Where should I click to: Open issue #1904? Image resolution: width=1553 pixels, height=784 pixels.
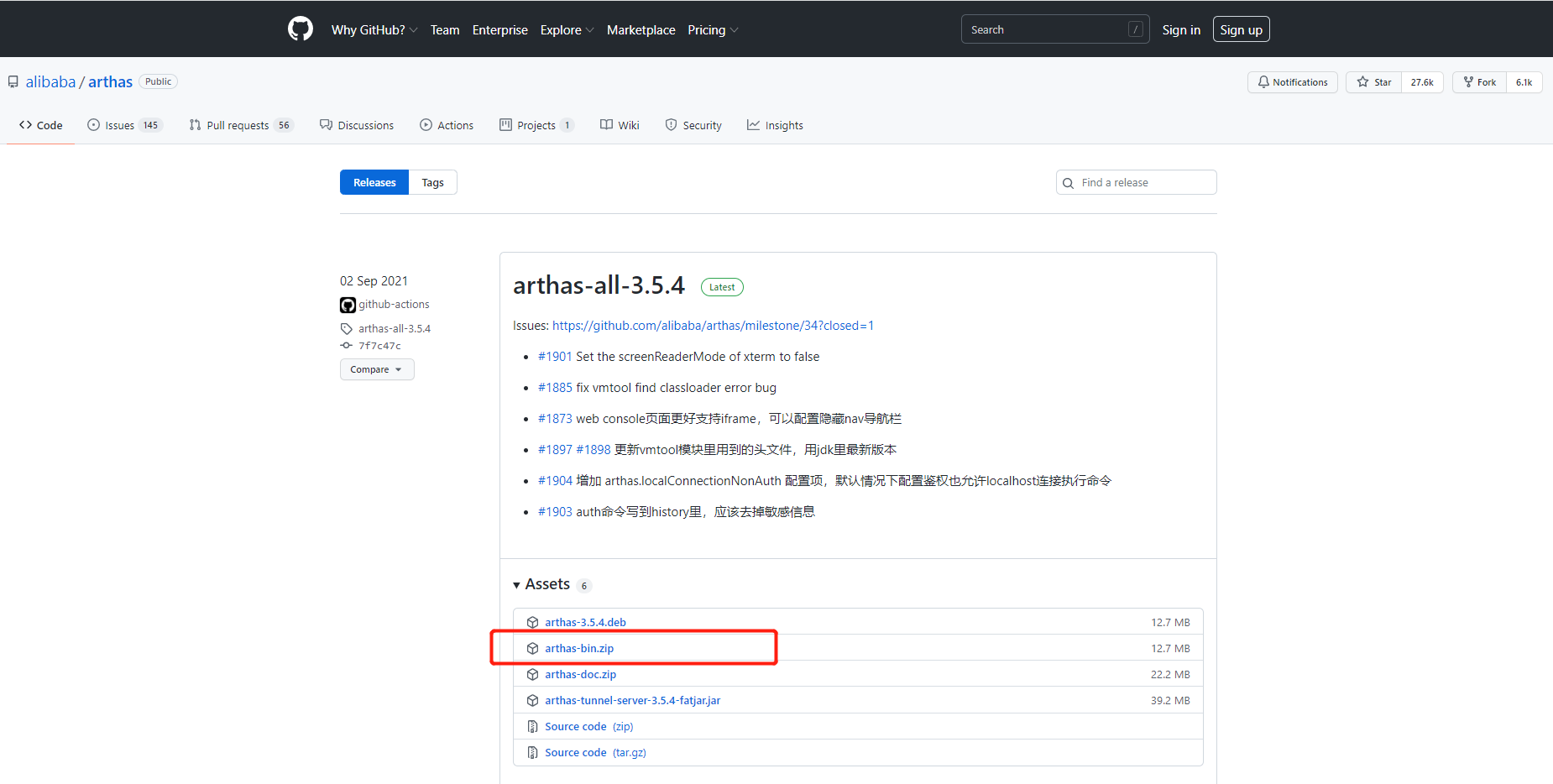pos(555,481)
